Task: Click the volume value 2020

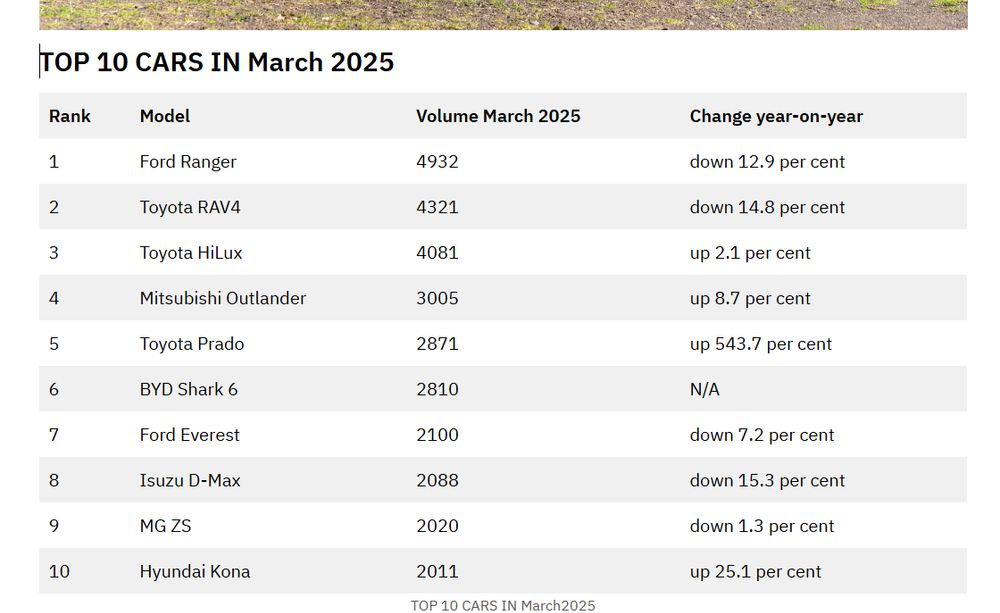Action: pos(437,526)
